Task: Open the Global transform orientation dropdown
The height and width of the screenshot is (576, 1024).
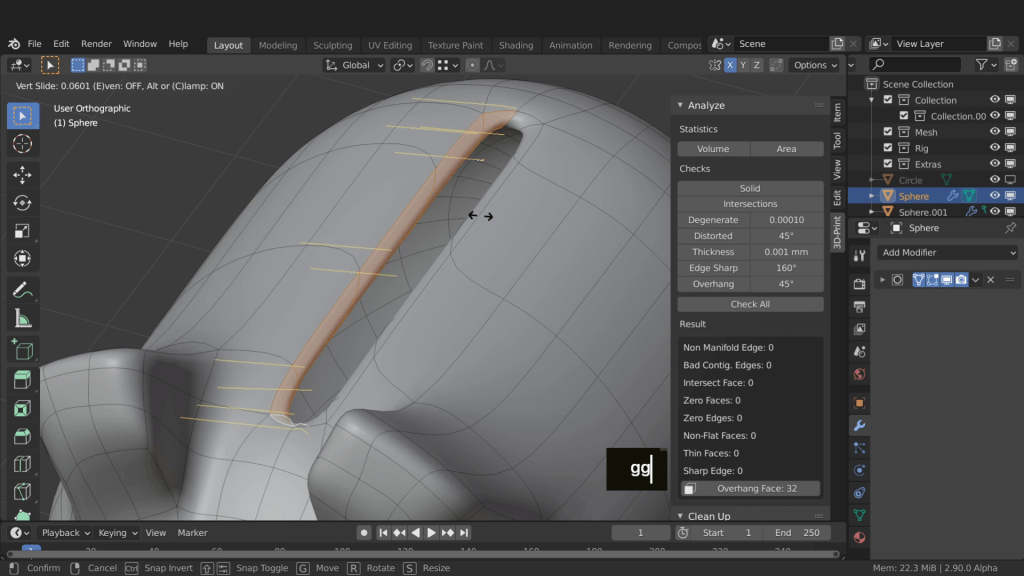Action: click(x=355, y=65)
